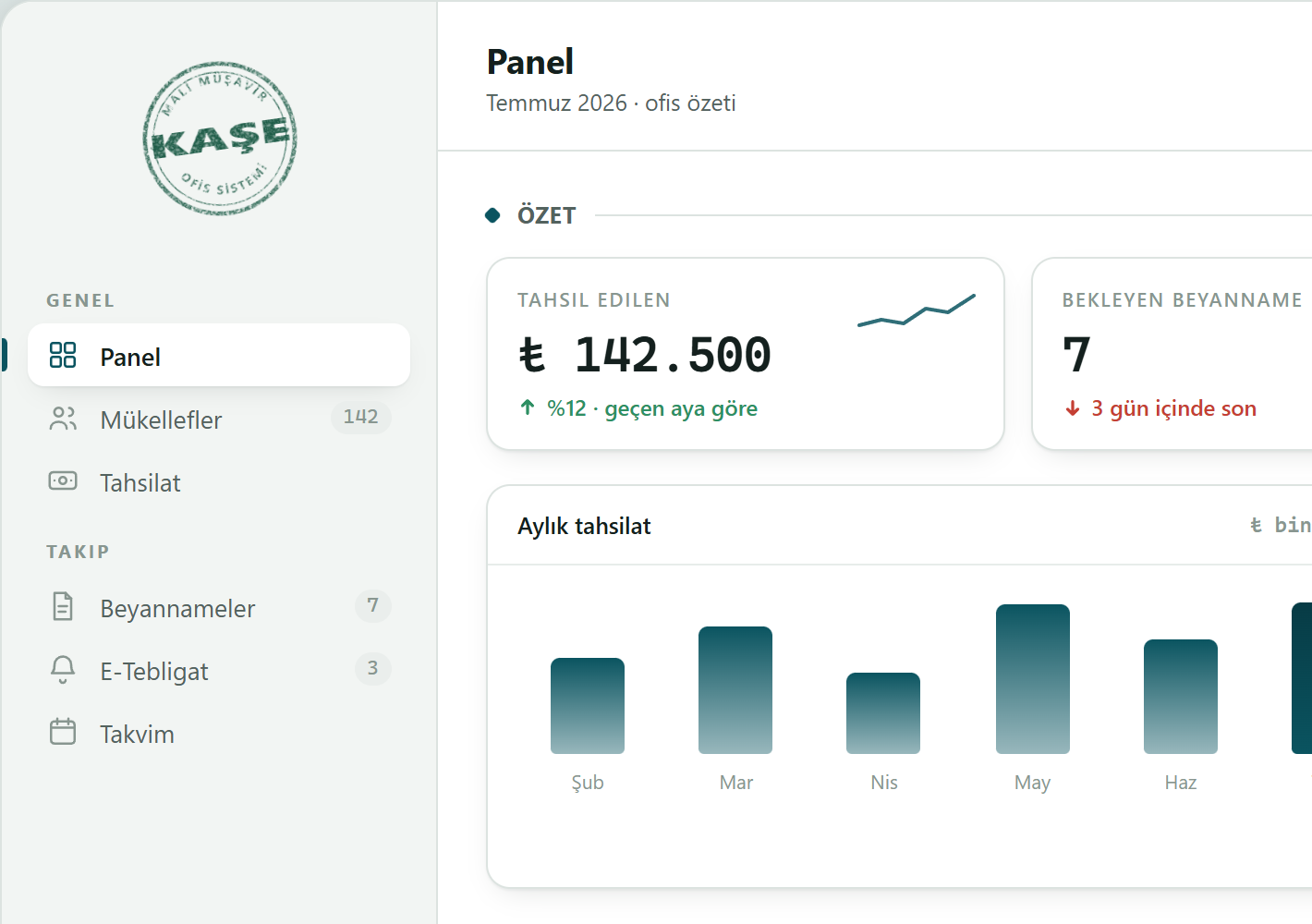Click the 'ÖZET' section heading
Screen dimensions: 1312x924
547,215
